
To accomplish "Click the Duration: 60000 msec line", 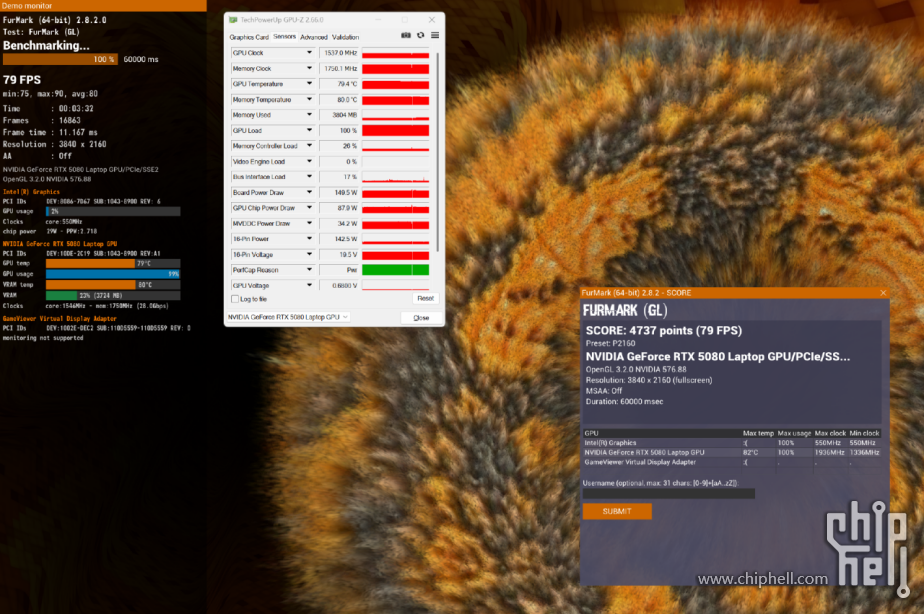I will coord(625,401).
